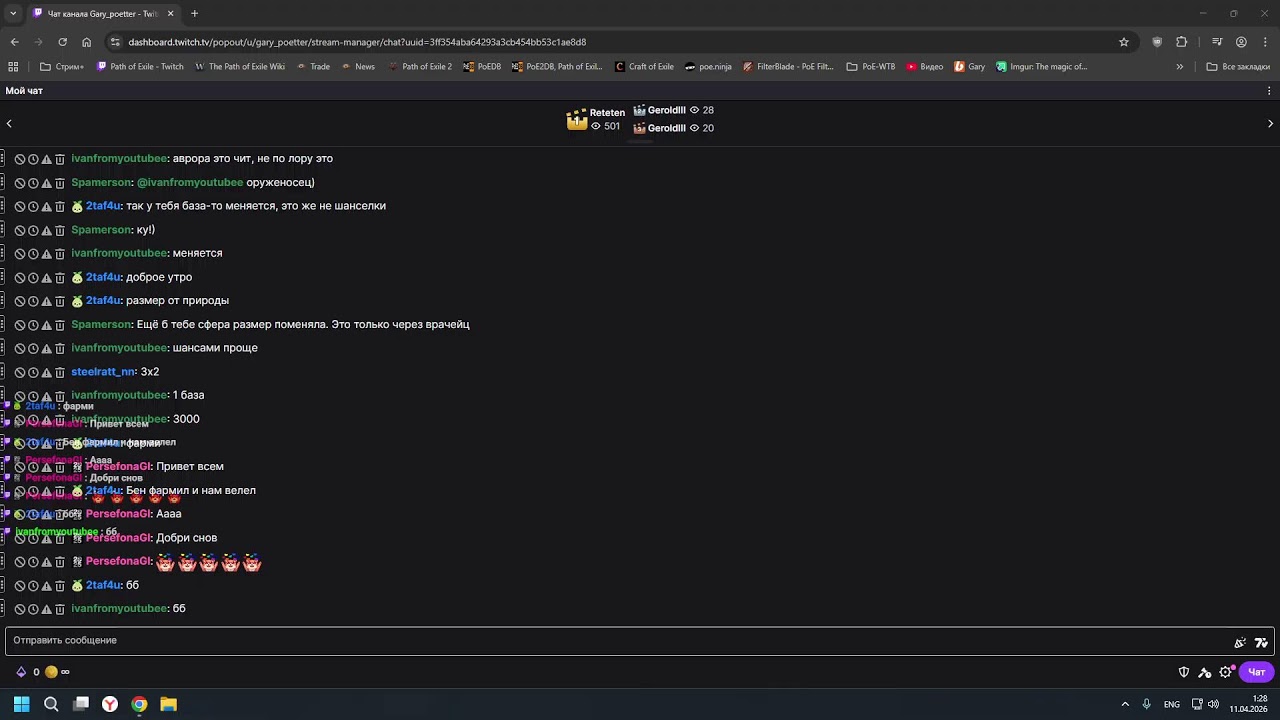The image size is (1280, 720).
Task: Open the 'Craft of Exile' bookmark
Action: [x=644, y=67]
